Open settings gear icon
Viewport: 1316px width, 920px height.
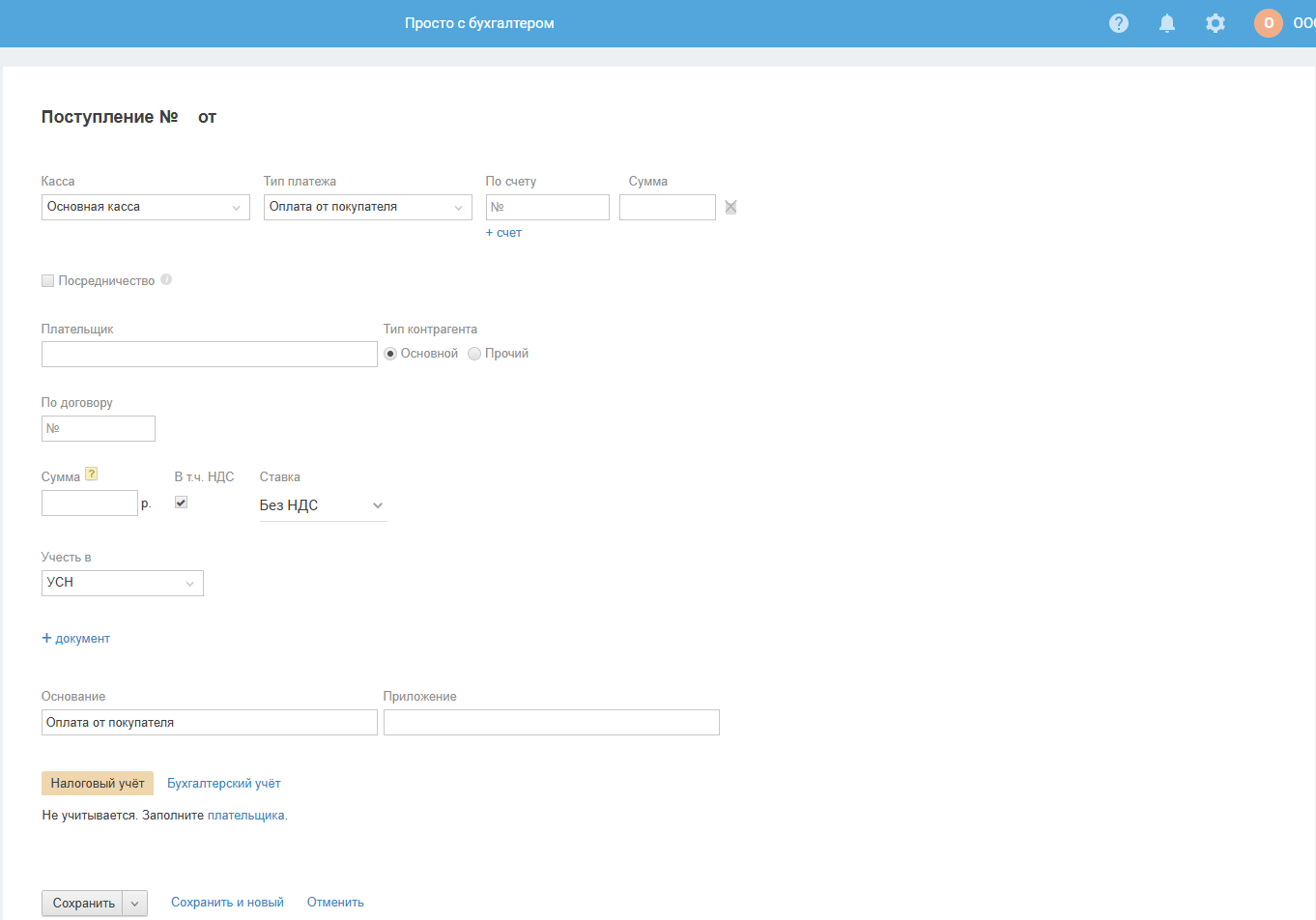1216,23
